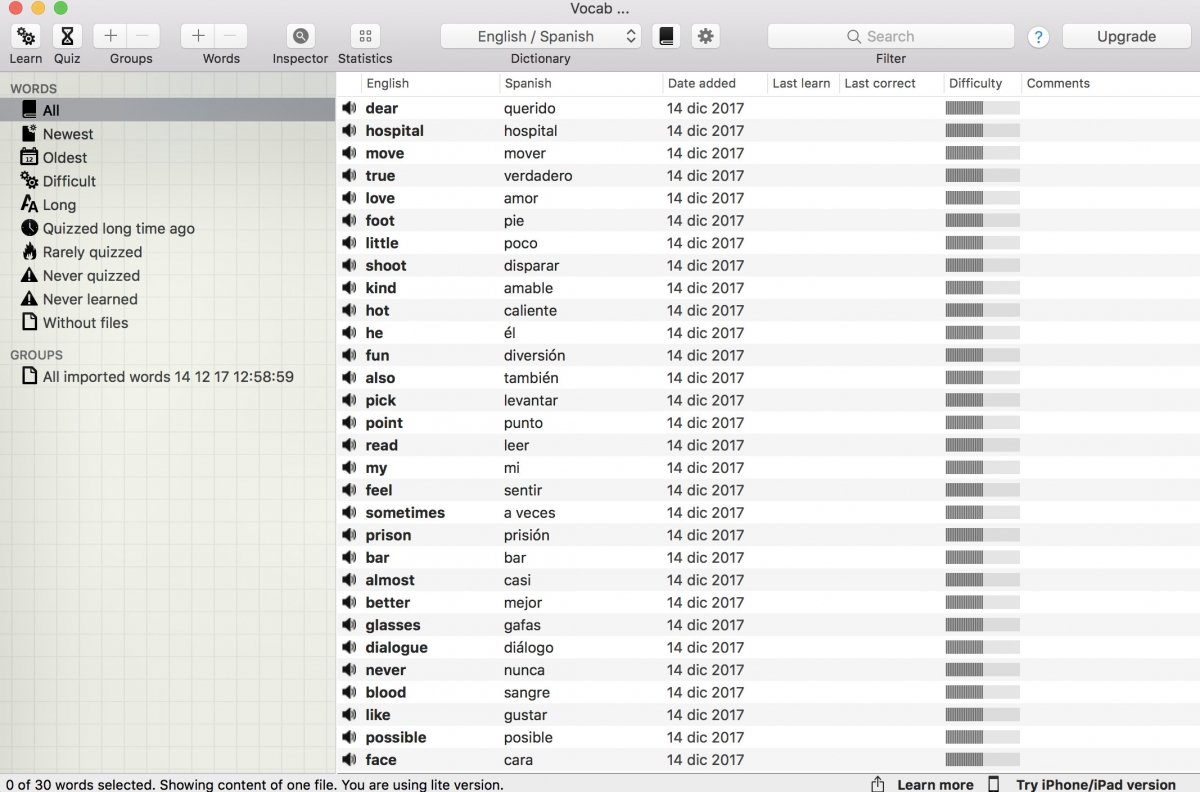Add a new word with plus button
This screenshot has width=1200, height=792.
pos(198,36)
